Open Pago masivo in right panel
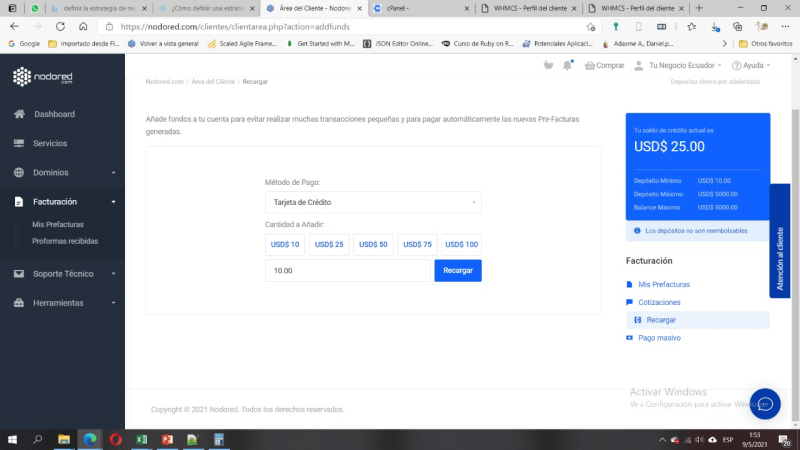Screen dimensions: 800x450 (x=659, y=338)
